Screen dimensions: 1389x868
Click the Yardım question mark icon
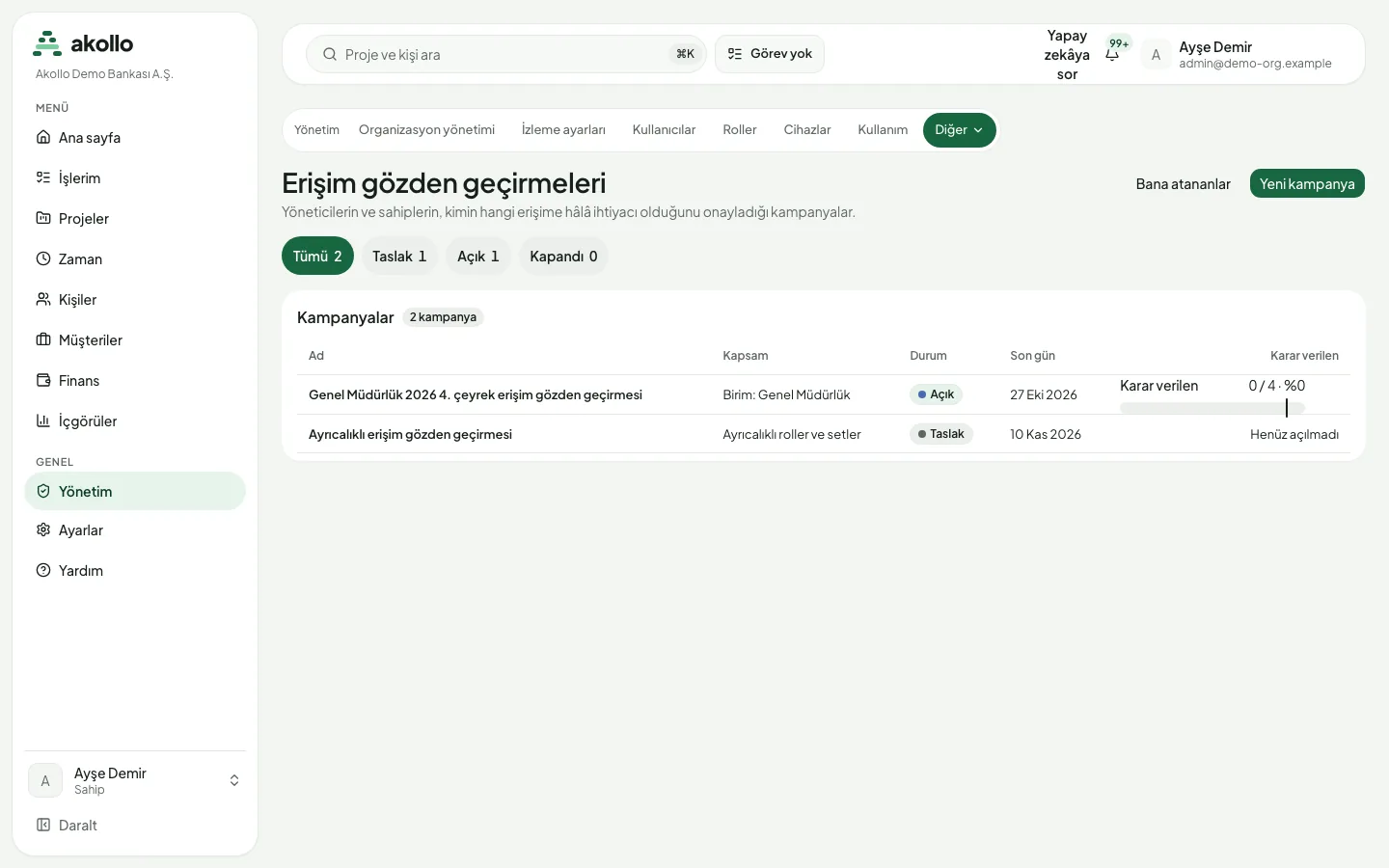pyautogui.click(x=43, y=570)
